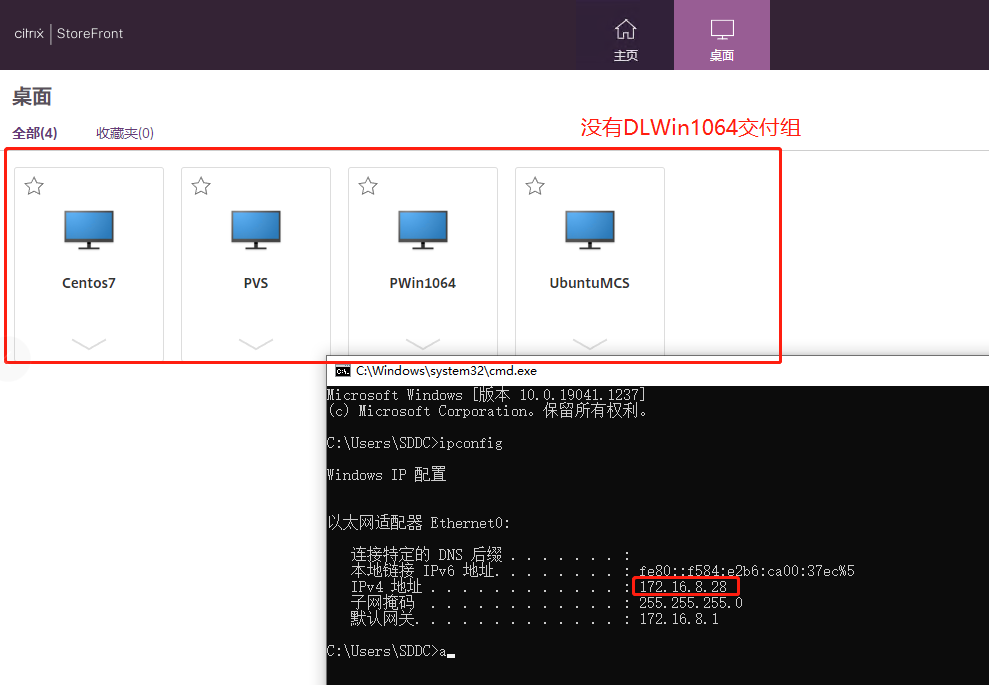Click the cmd.exe title bar icon
The height and width of the screenshot is (685, 989).
pos(340,370)
